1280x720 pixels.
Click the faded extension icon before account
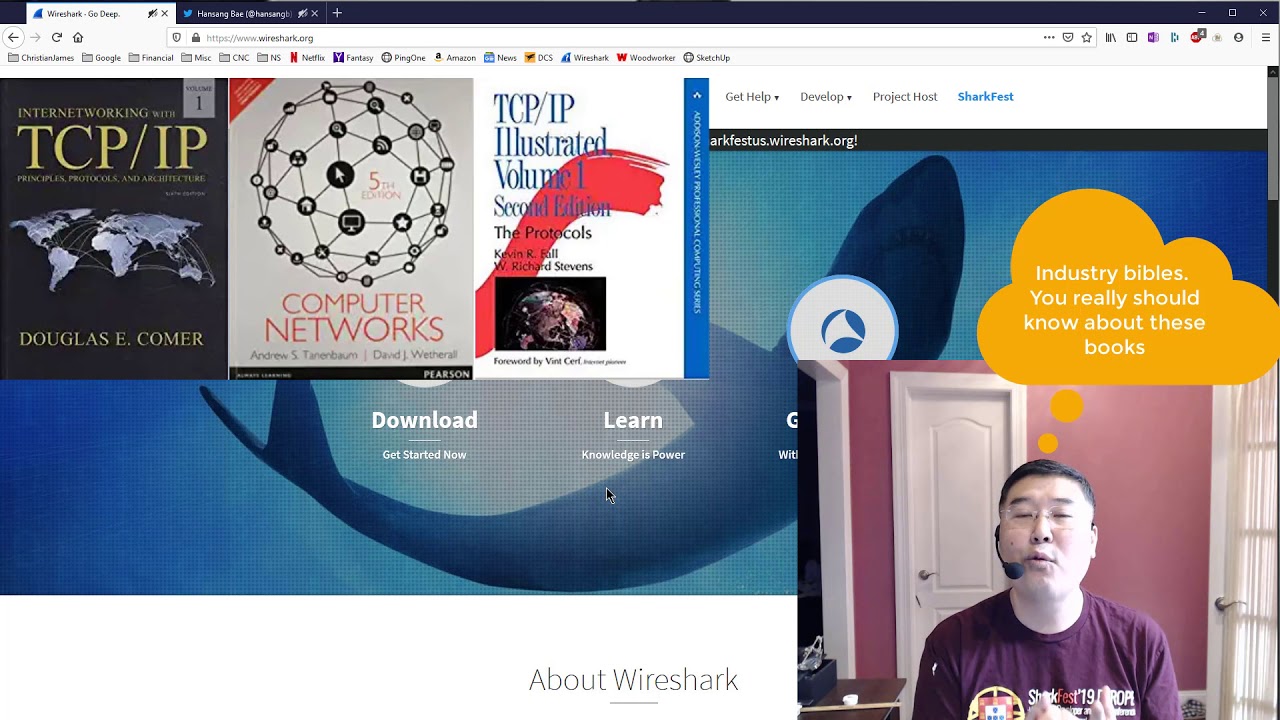pyautogui.click(x=1217, y=37)
